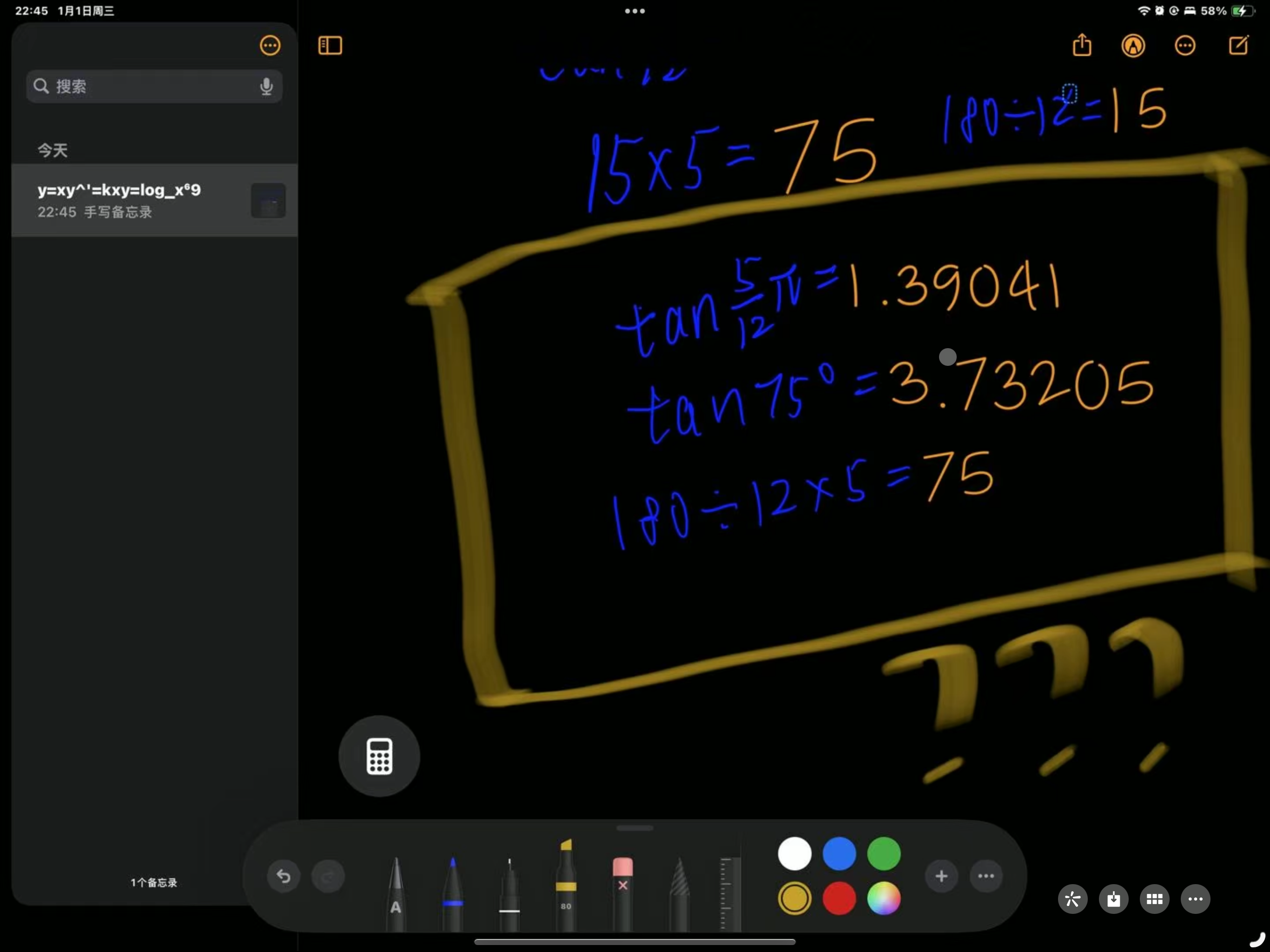The image size is (1270, 952).
Task: Click the grid icon at the bottom right
Action: point(1154,899)
